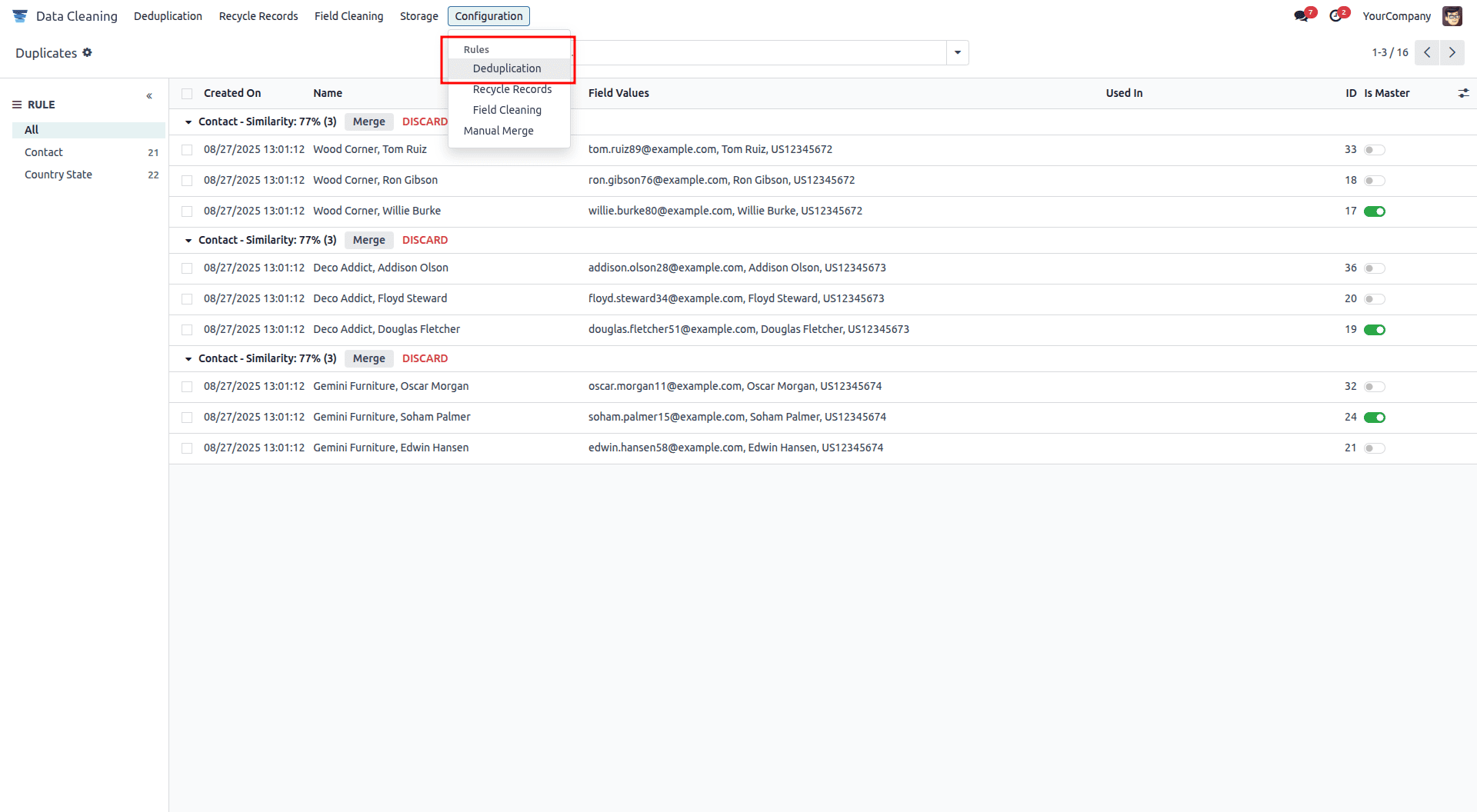The image size is (1477, 812).
Task: Open the activities clock icon with 2 badge
Action: click(x=1337, y=15)
